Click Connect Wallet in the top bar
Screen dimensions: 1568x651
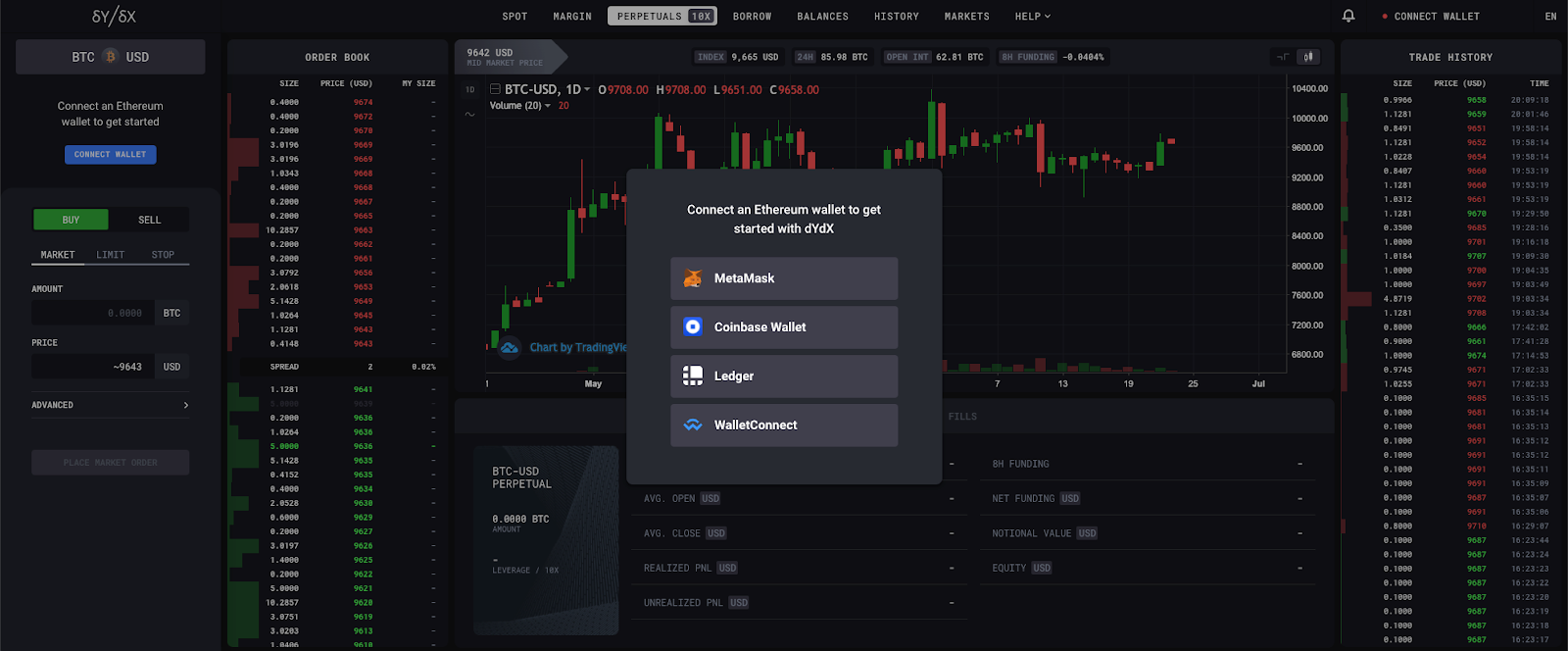[x=1436, y=17]
